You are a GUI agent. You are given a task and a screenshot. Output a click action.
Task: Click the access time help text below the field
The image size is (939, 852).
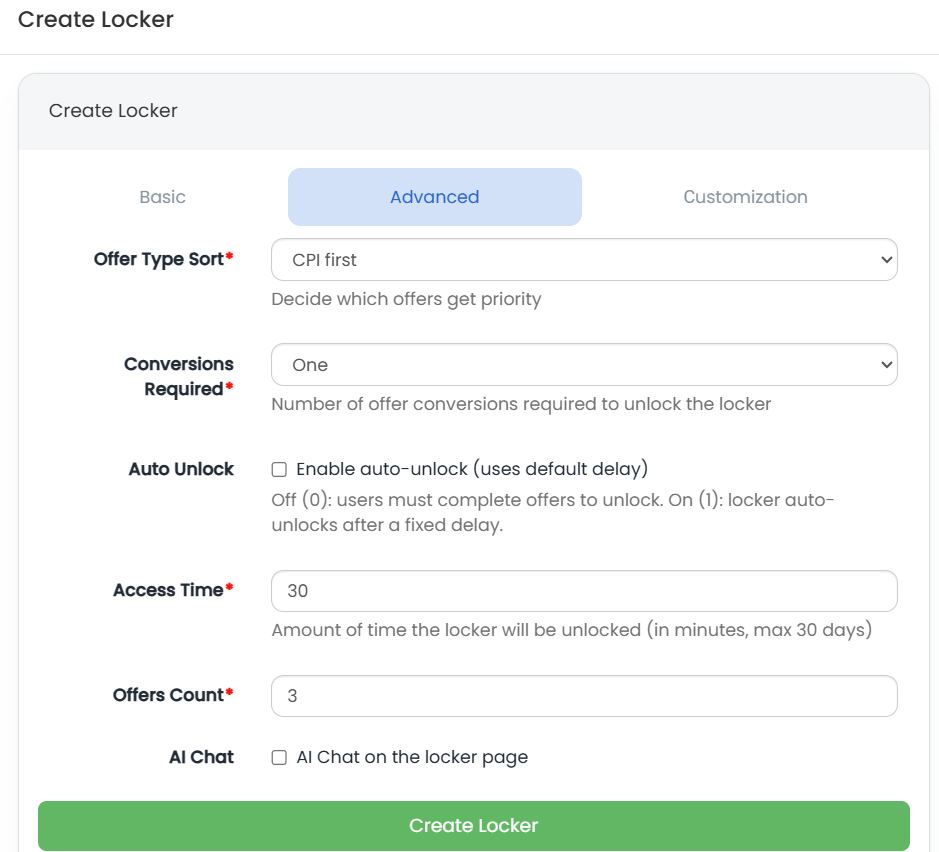[571, 630]
